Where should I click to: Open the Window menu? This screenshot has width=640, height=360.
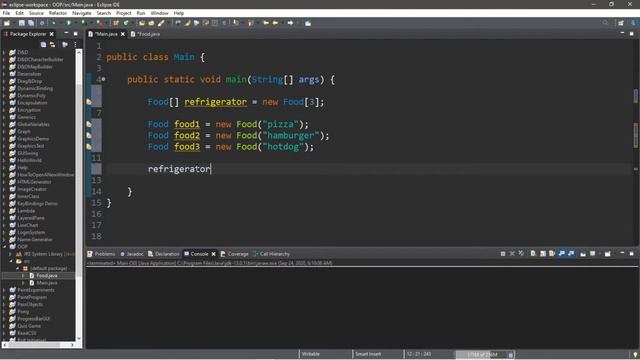tap(160, 13)
